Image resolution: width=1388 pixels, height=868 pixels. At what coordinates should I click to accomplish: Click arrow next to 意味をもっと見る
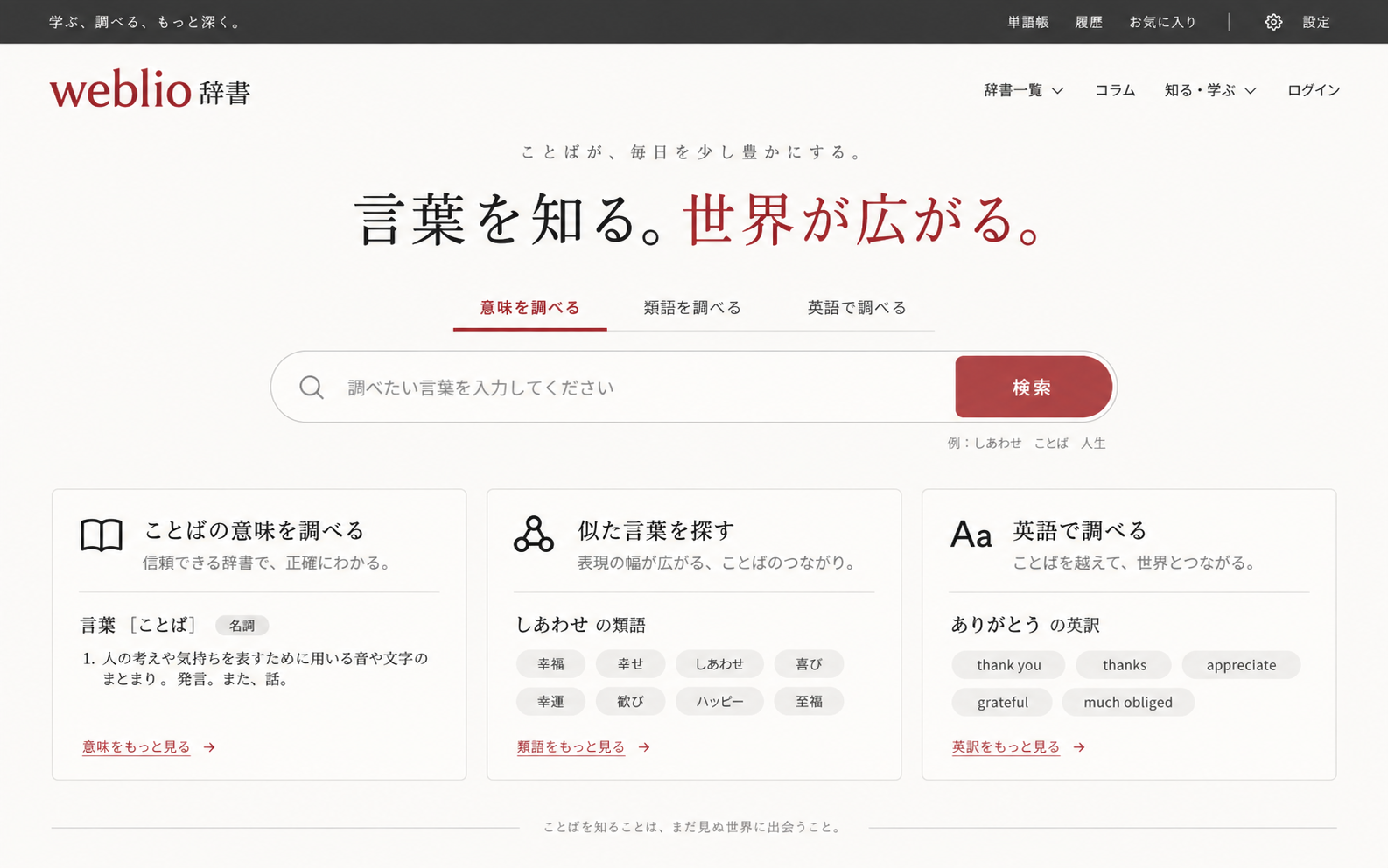coord(209,747)
